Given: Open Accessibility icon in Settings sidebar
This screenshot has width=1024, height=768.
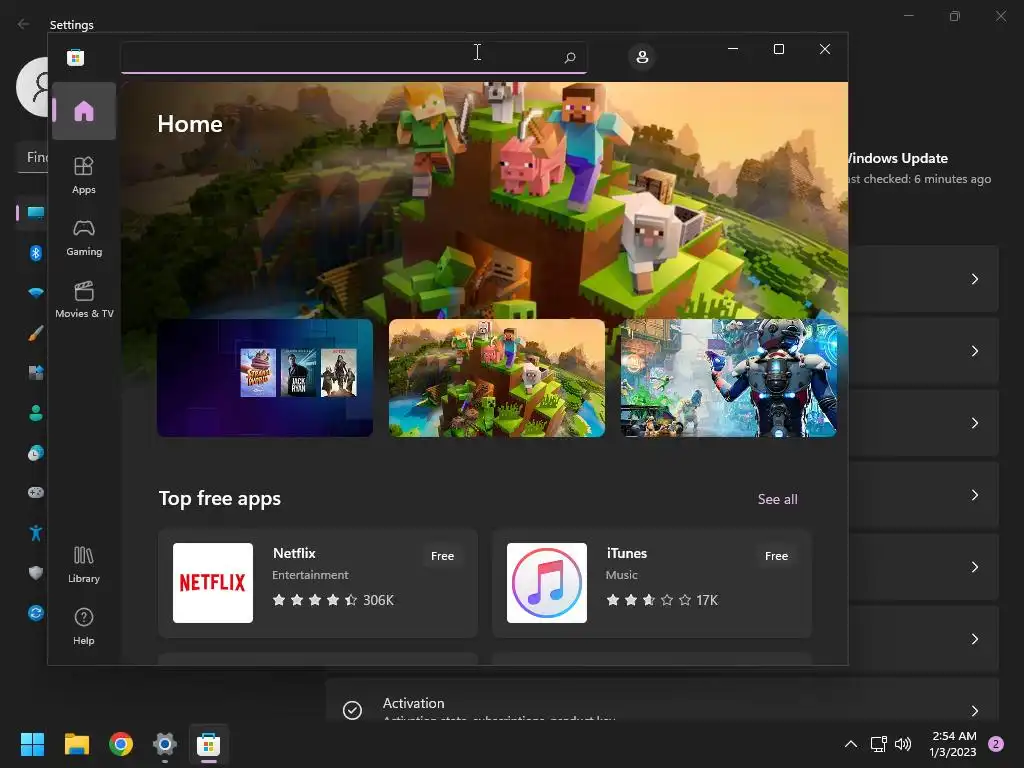Looking at the screenshot, I should (35, 533).
